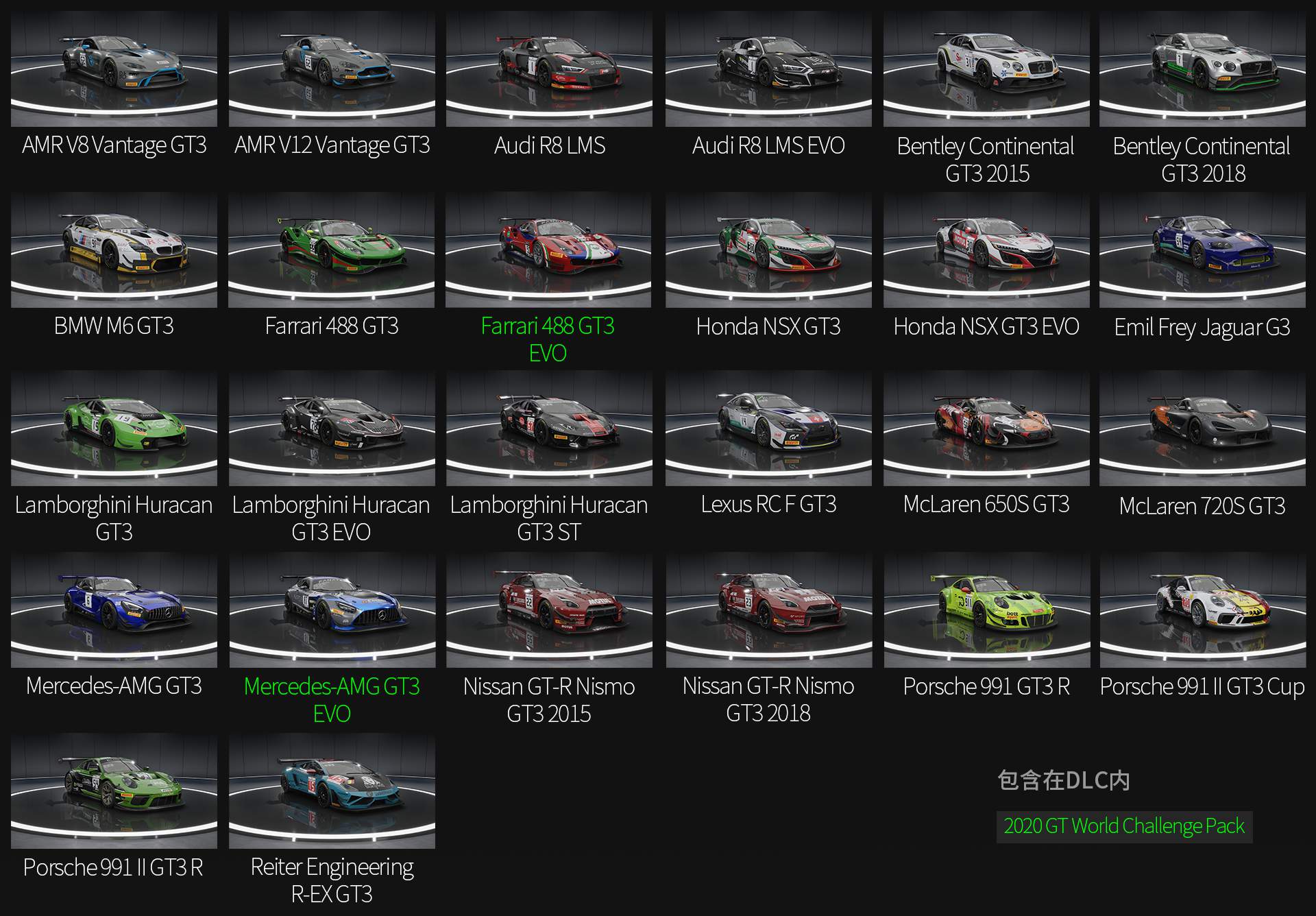
Task: Open the green Porsche 991 II GT3 R image
Action: click(114, 791)
